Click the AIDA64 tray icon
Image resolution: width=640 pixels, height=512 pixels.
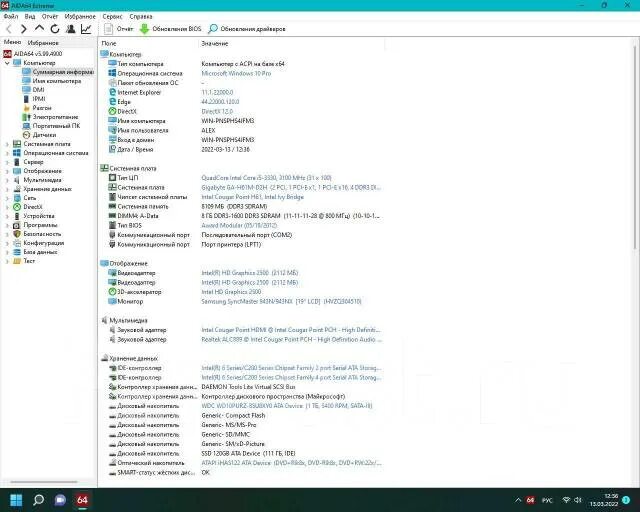[530, 500]
